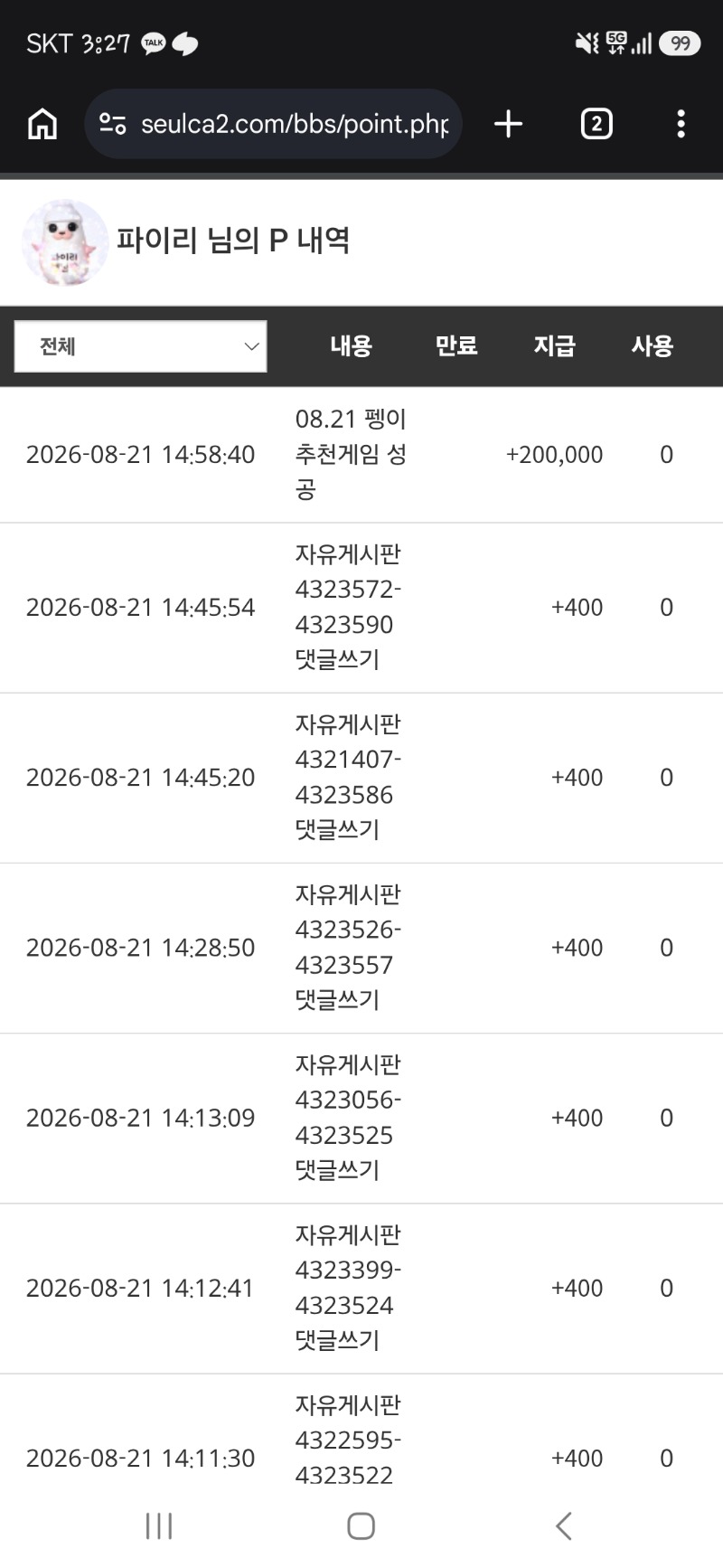Tap the Android home navigation button

(361, 1525)
